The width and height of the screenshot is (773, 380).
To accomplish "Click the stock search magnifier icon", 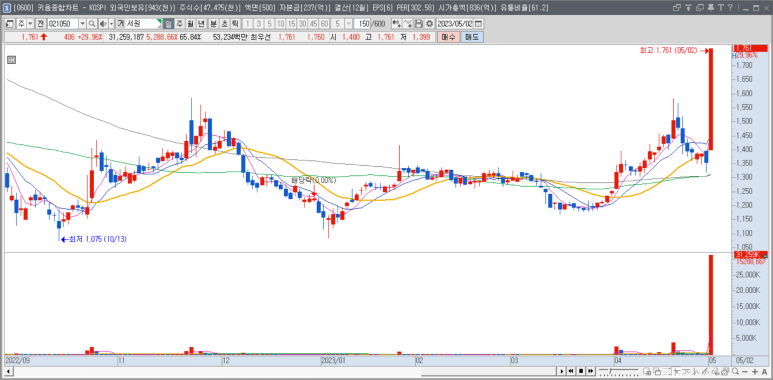I will [92, 24].
